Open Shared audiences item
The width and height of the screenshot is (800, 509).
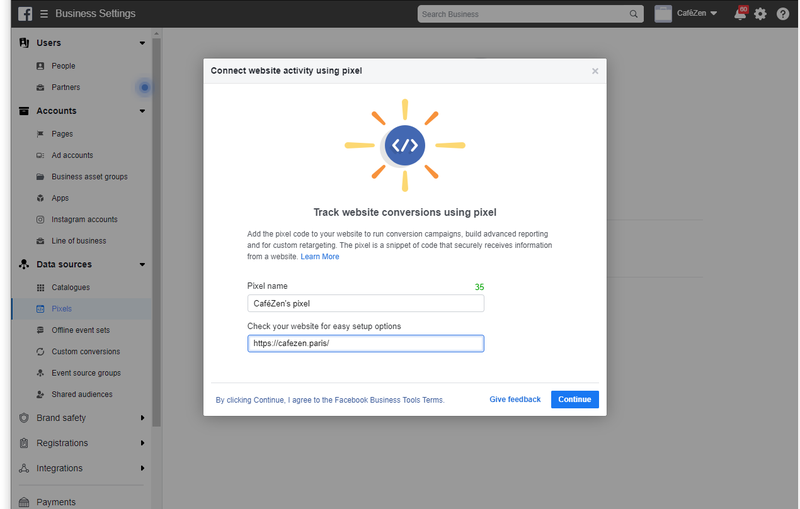coord(82,395)
